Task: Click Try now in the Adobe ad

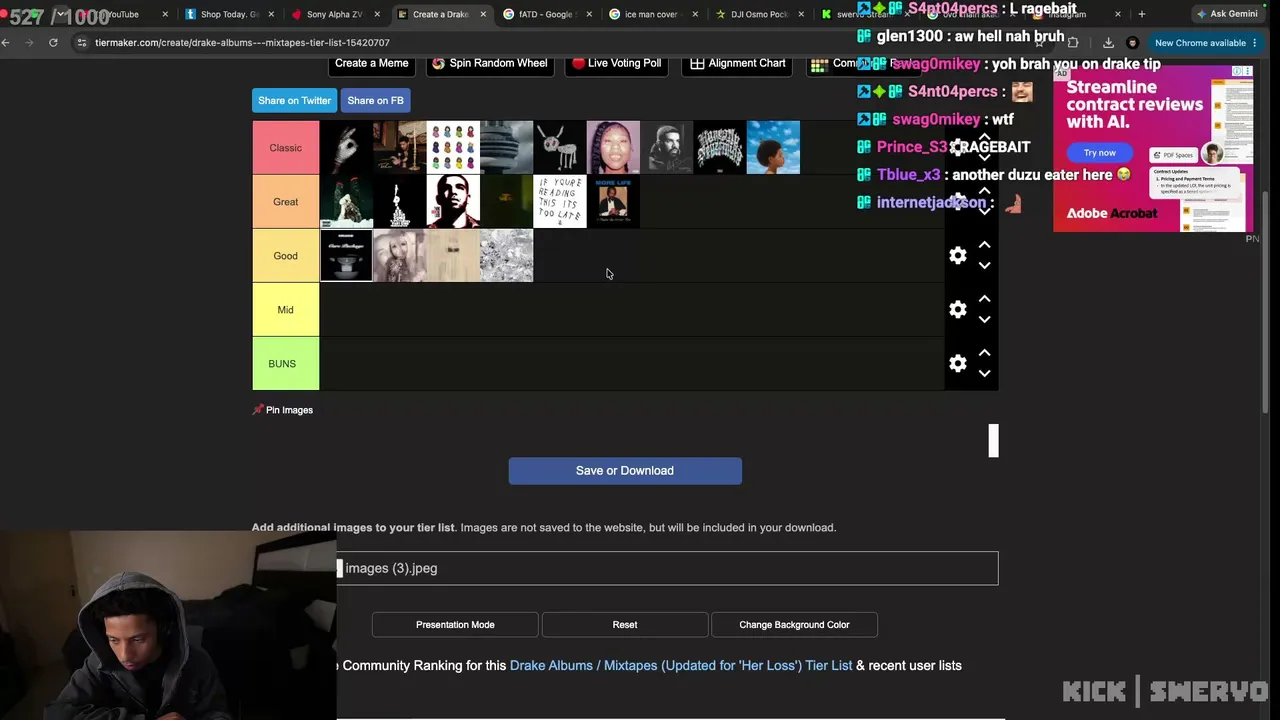Action: coord(1099,153)
